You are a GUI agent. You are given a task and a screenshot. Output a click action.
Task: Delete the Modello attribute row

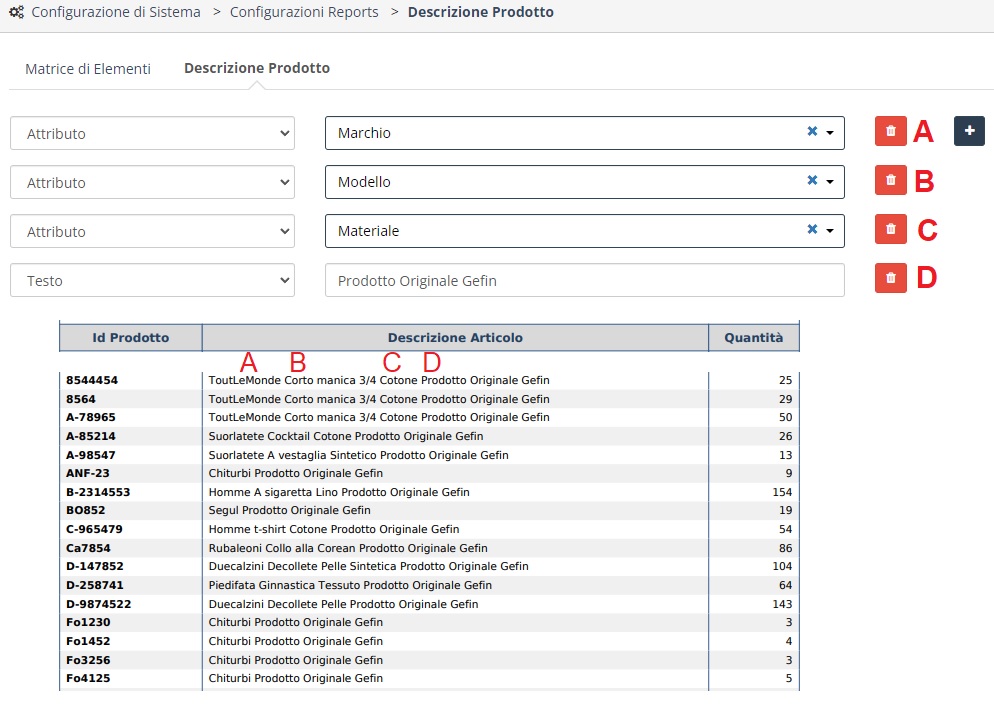891,181
